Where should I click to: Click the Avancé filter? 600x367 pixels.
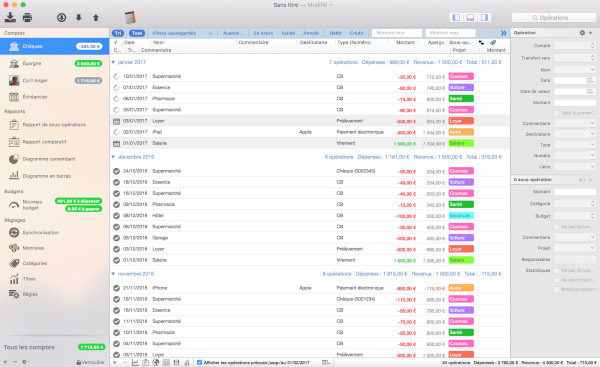(x=232, y=33)
